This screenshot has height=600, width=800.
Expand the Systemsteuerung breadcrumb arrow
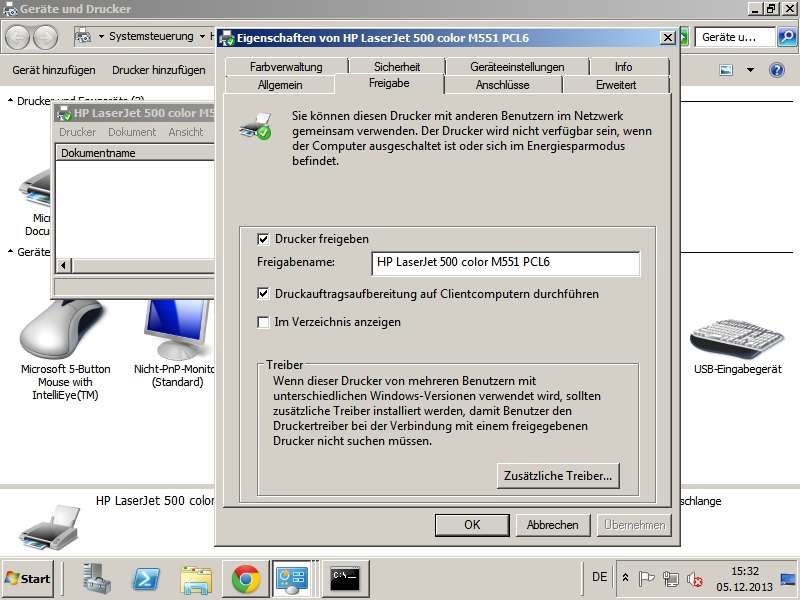click(x=203, y=36)
